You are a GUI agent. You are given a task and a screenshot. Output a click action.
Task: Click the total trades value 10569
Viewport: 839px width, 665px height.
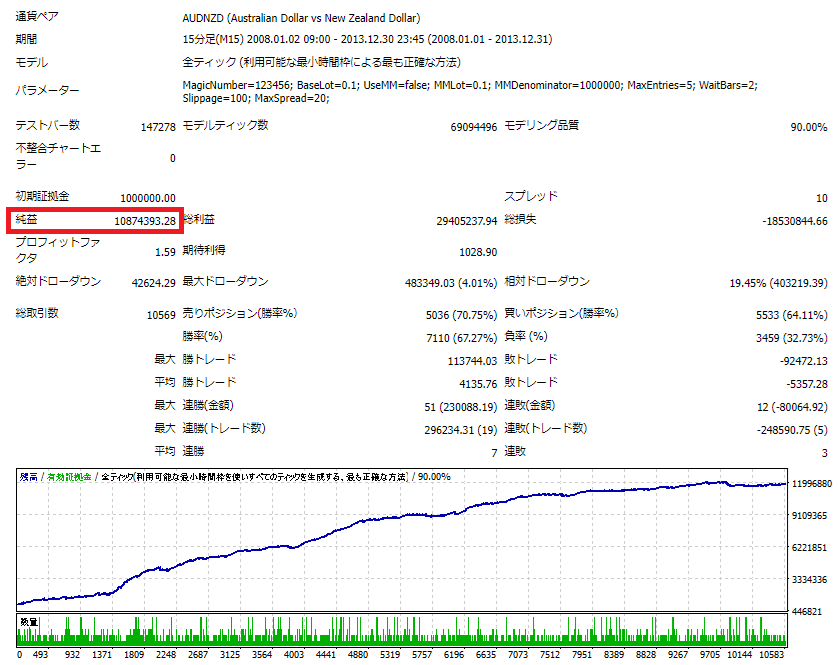[161, 315]
